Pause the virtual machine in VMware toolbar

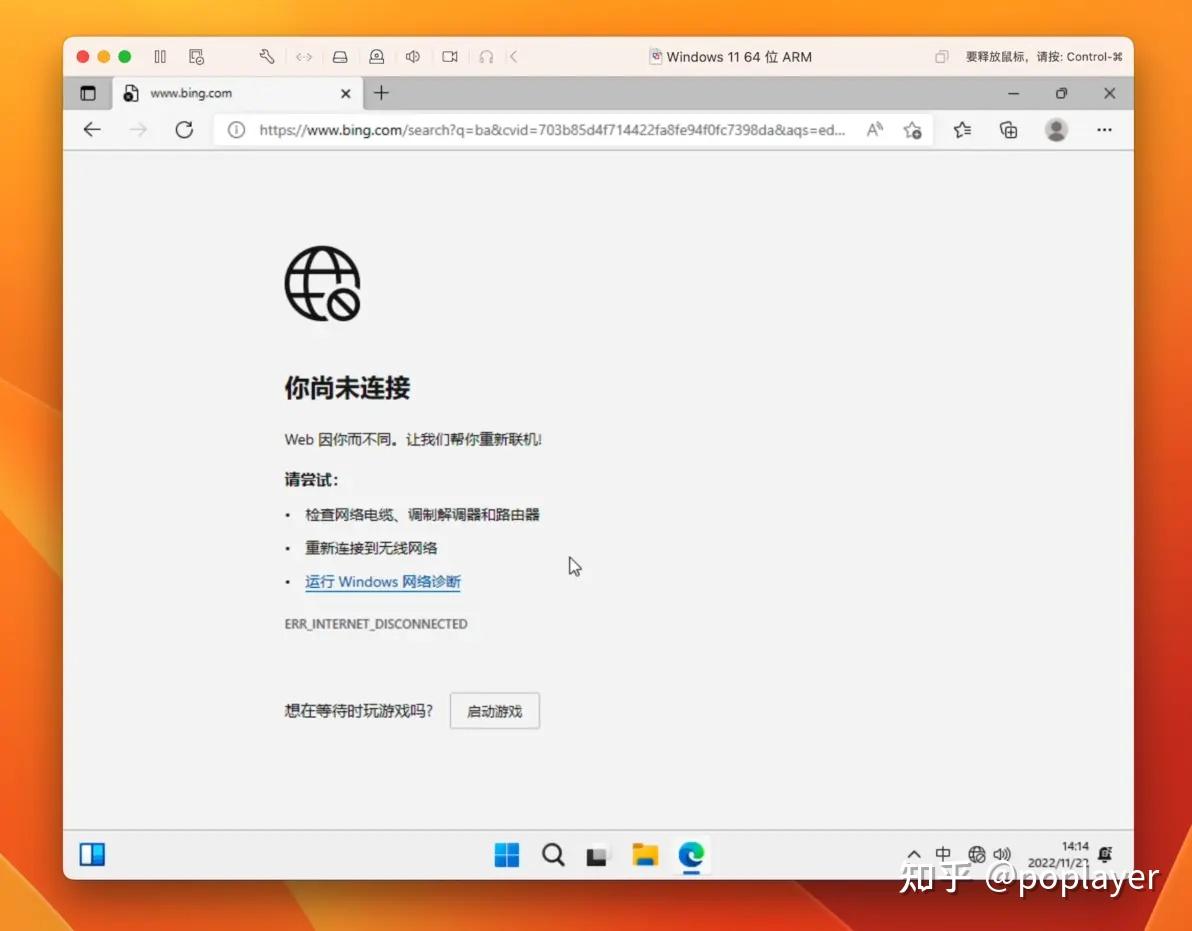point(160,56)
